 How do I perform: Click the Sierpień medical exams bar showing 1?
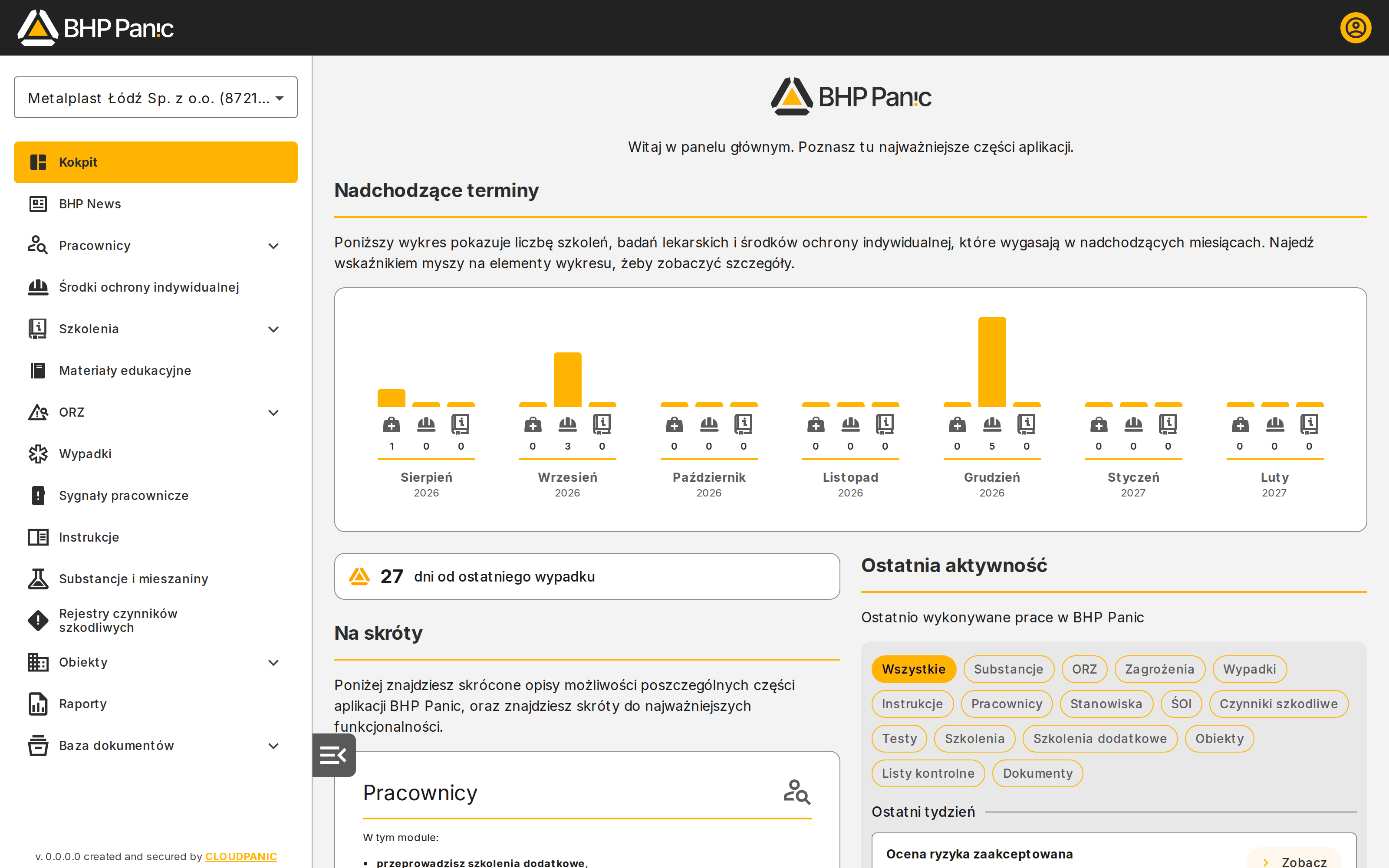click(x=392, y=398)
